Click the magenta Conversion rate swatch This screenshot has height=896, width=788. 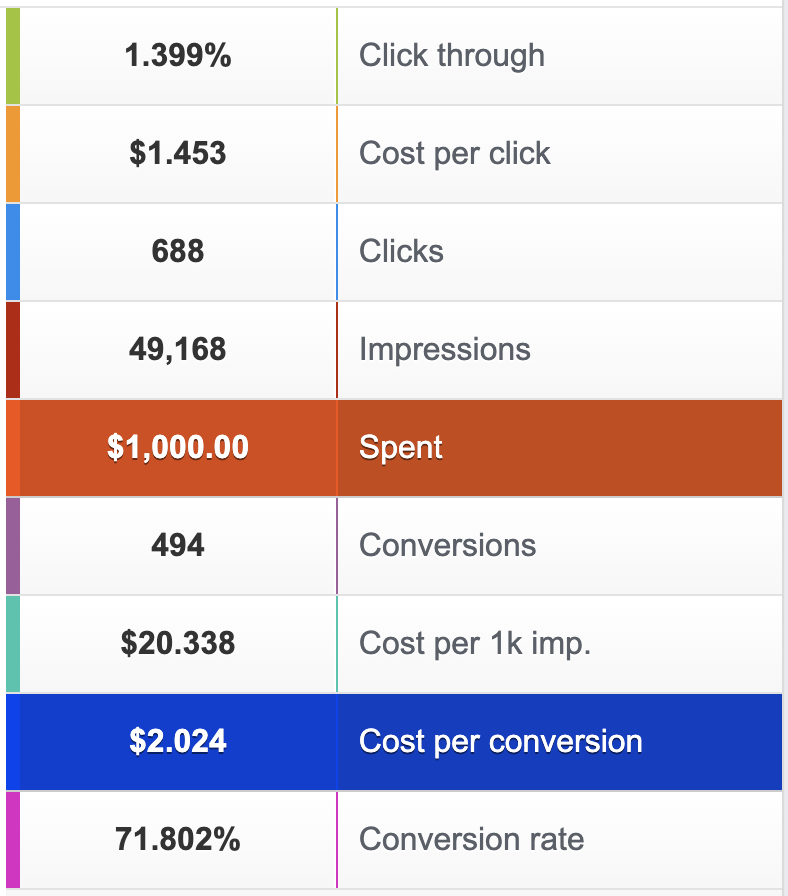coord(13,840)
